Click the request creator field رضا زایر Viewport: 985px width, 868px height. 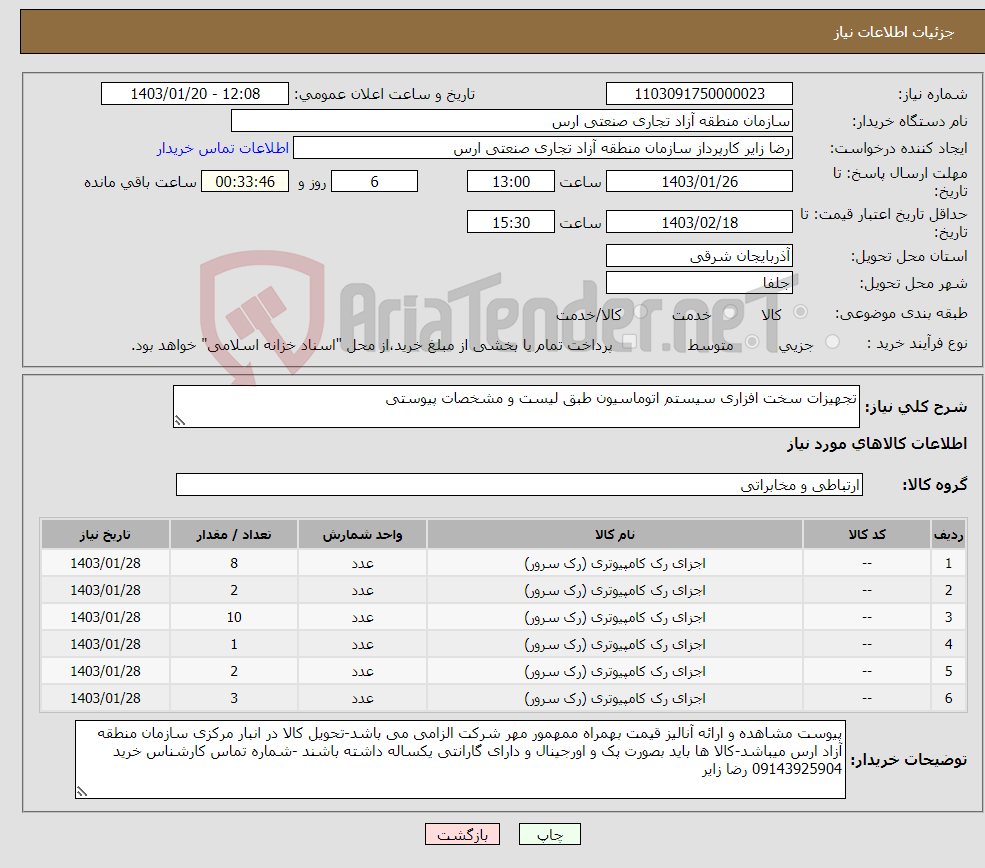[x=543, y=148]
